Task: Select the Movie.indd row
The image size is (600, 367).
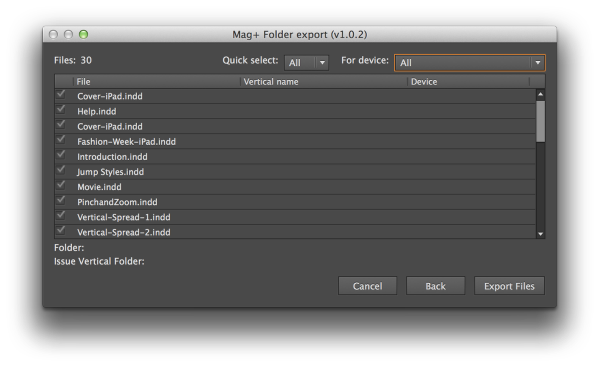Action: pos(295,187)
